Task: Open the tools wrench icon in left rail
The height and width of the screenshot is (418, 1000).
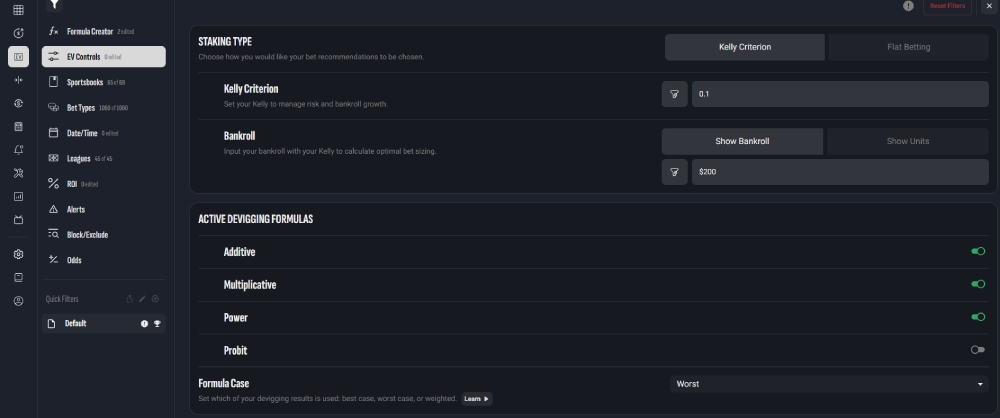Action: point(18,173)
